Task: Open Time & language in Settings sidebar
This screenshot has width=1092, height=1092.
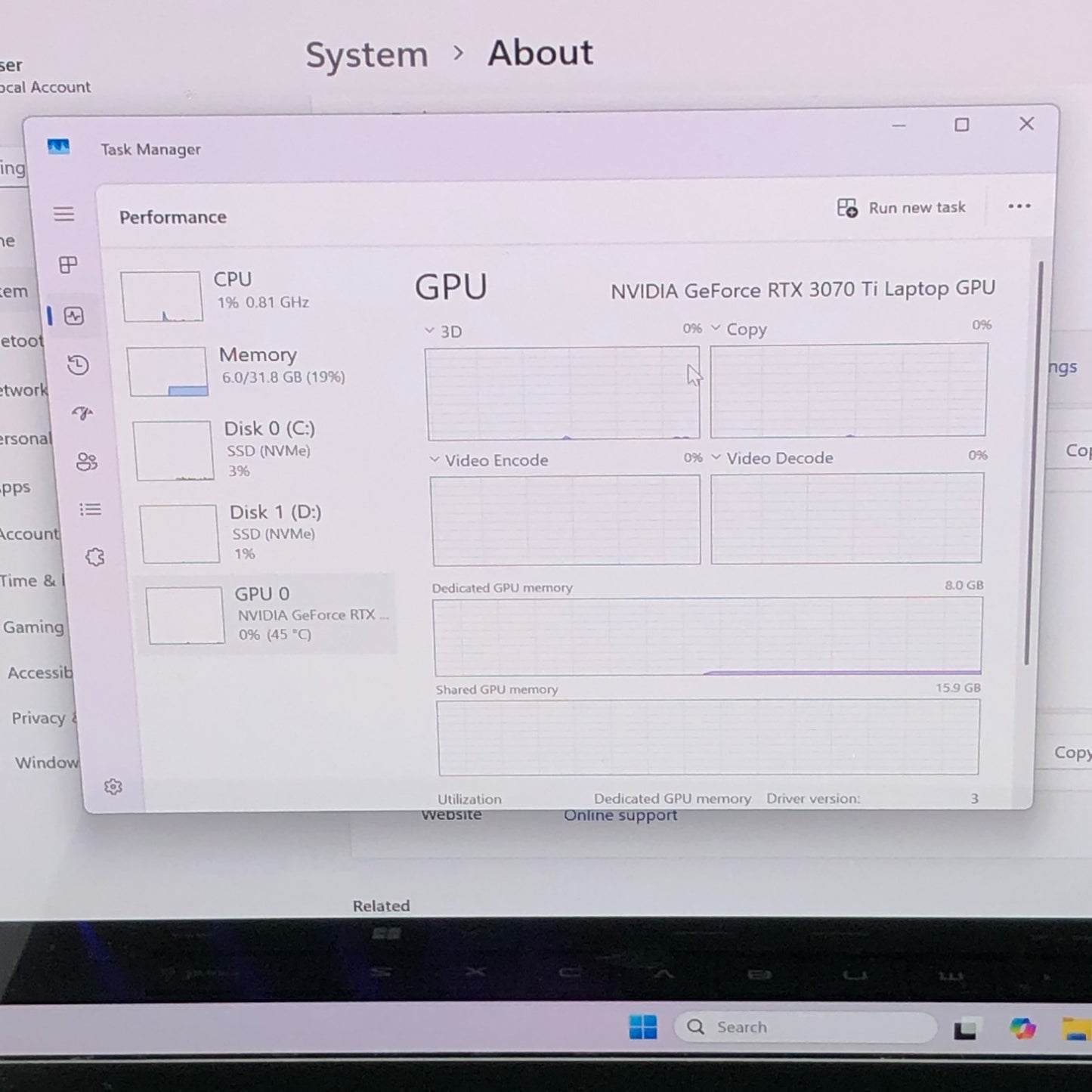Action: click(x=32, y=581)
